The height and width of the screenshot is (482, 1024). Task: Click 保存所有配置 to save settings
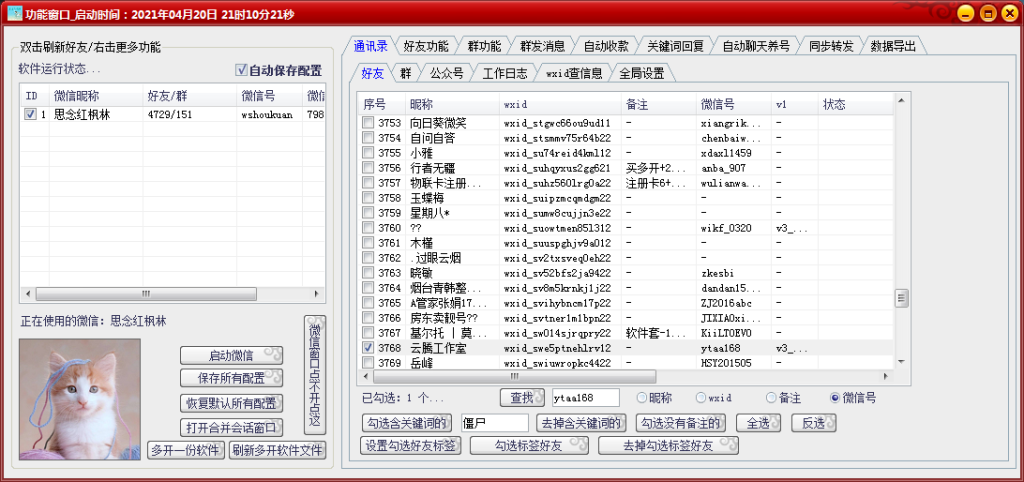click(x=231, y=378)
